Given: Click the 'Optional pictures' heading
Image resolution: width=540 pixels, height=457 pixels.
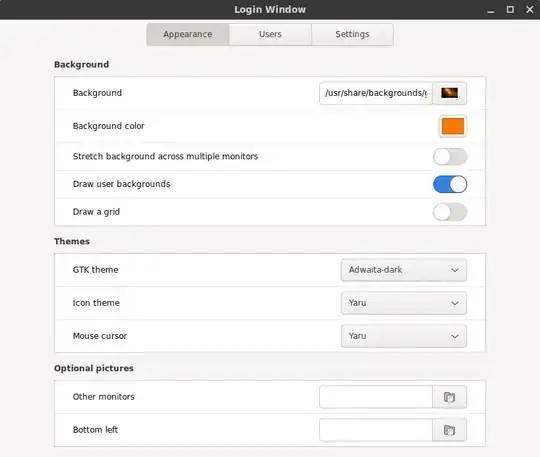Looking at the screenshot, I should tap(94, 368).
